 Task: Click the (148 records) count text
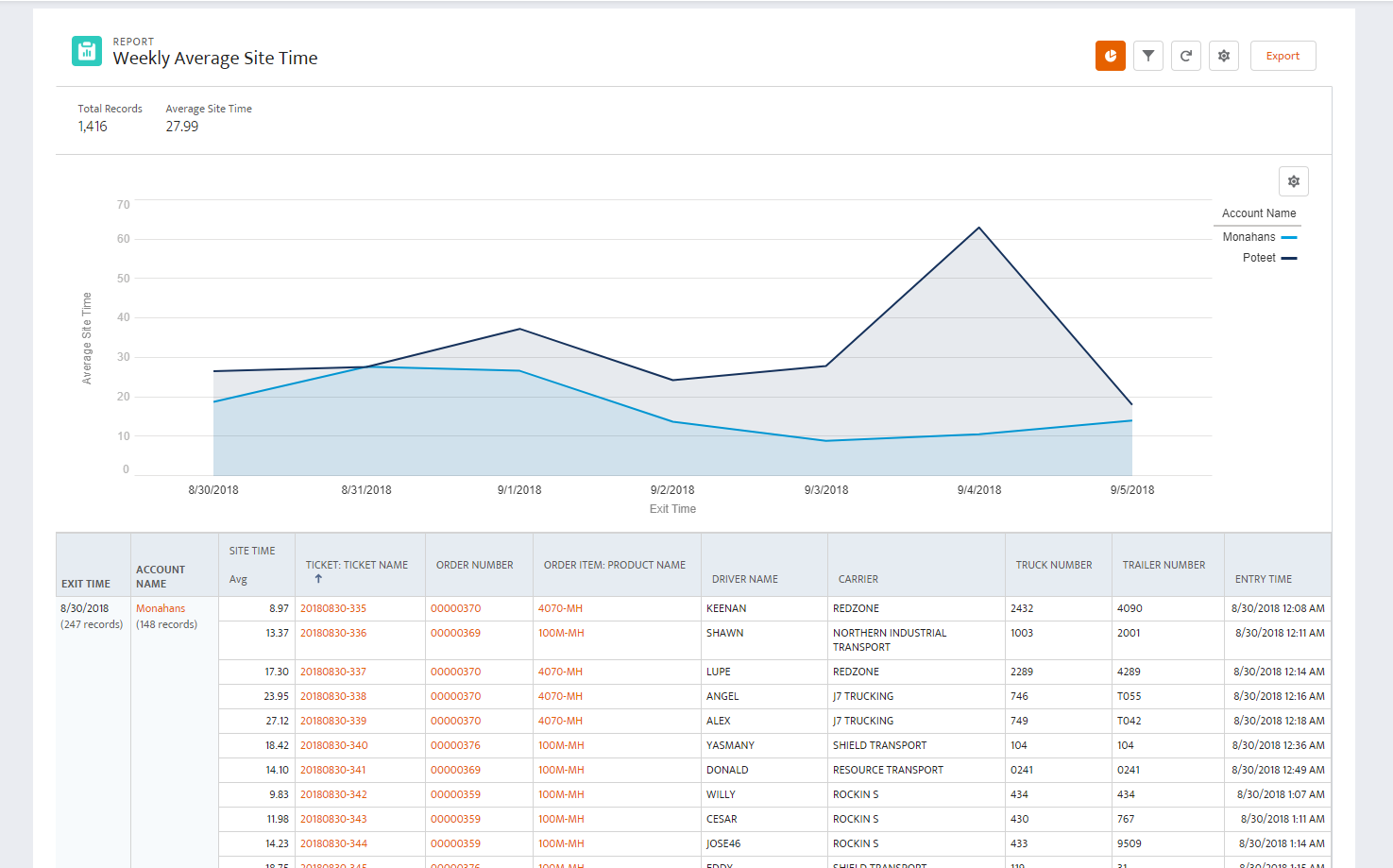(166, 624)
